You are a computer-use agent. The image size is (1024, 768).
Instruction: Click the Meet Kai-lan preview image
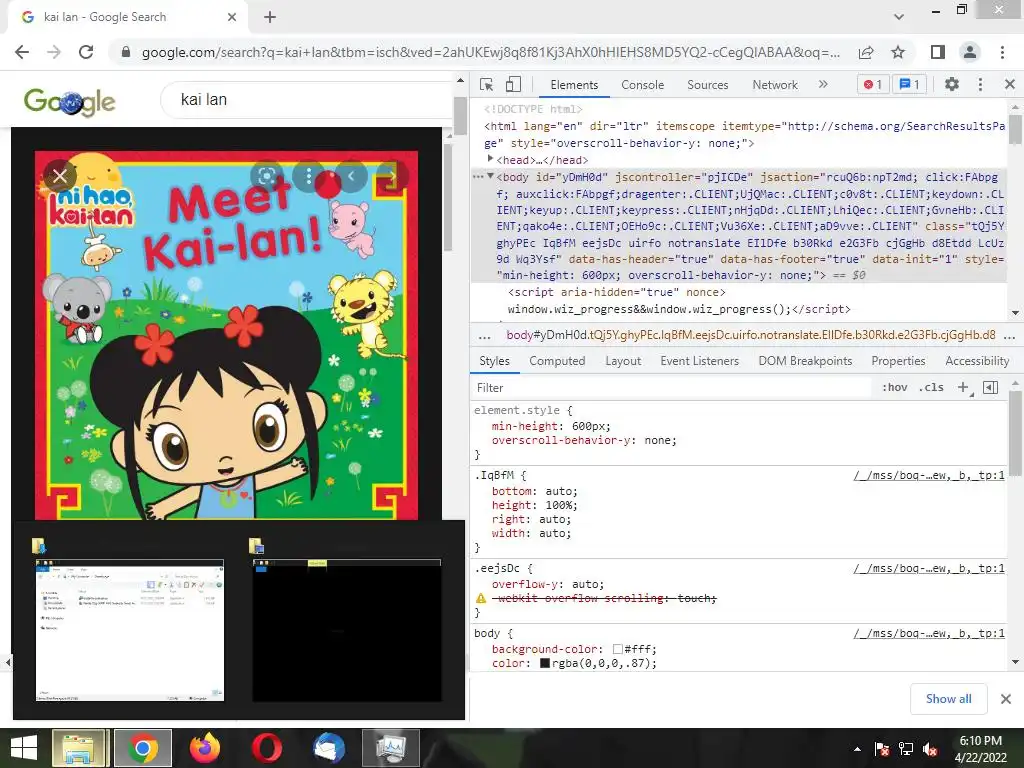click(226, 336)
